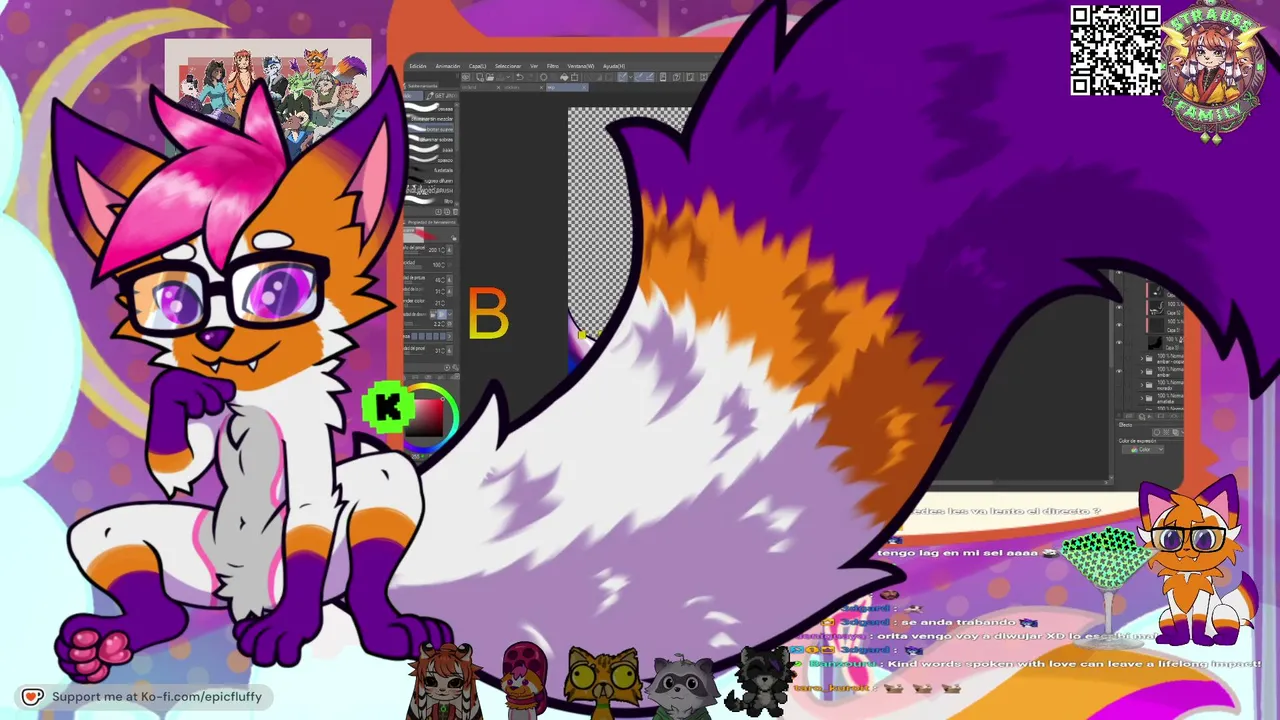Screen dimensions: 1280x720
Task: Close the highlighted active canvas tab
Action: [x=583, y=88]
